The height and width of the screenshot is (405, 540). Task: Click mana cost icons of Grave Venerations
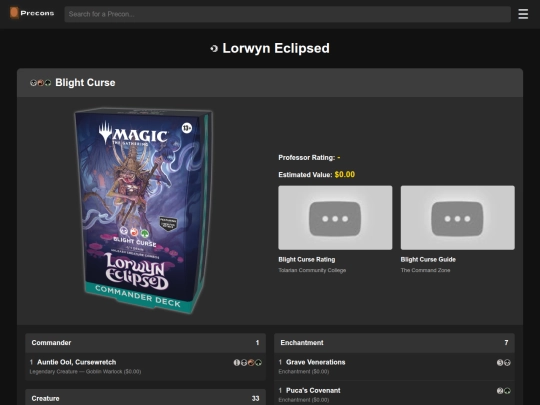pyautogui.click(x=503, y=362)
